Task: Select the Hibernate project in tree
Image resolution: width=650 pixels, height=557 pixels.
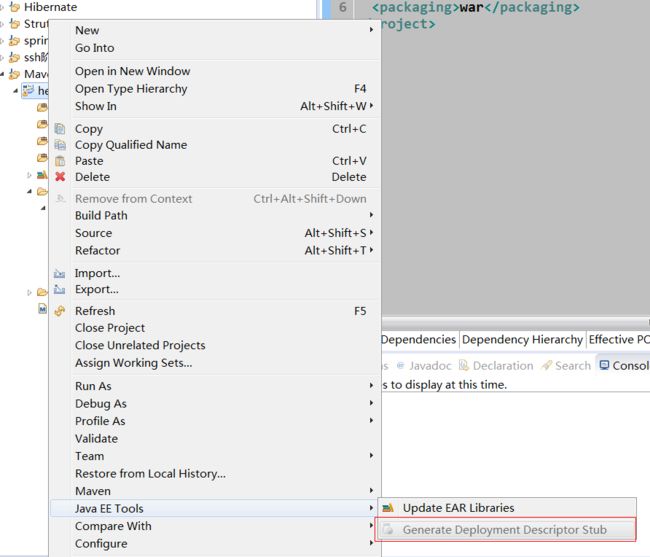Action: coord(50,7)
